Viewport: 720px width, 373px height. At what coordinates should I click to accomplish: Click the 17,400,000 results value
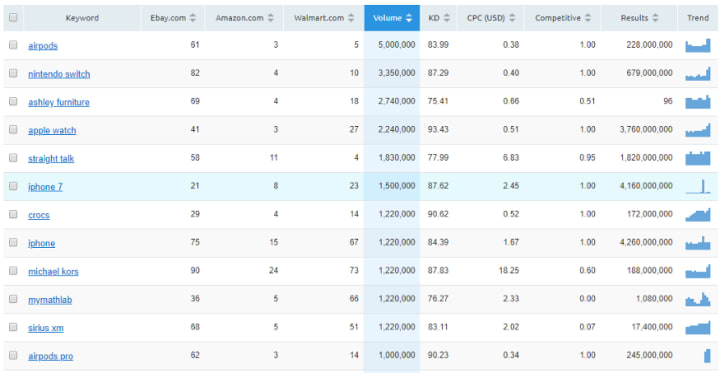click(x=652, y=328)
